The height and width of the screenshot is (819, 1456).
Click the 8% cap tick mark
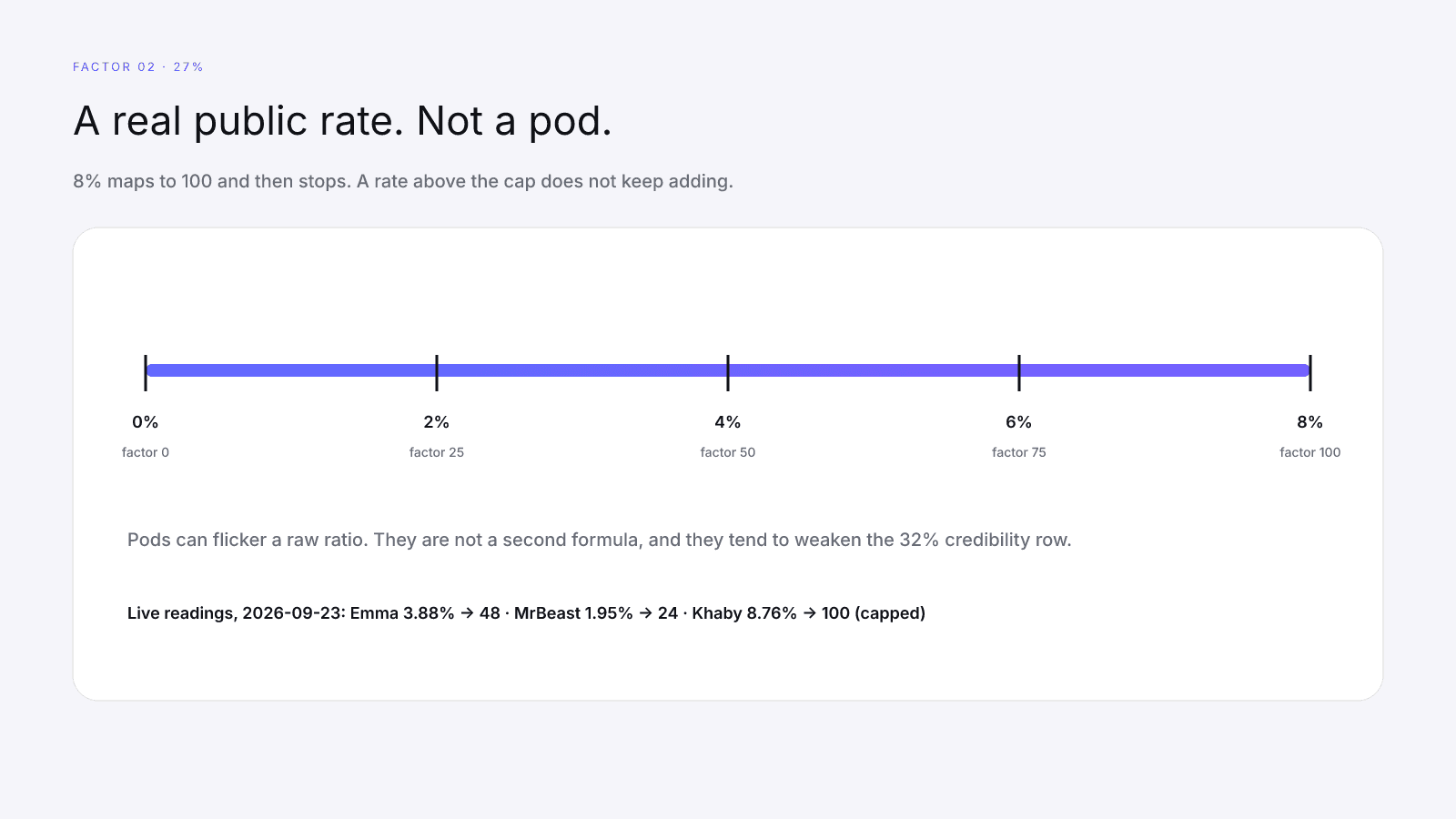coord(1310,373)
